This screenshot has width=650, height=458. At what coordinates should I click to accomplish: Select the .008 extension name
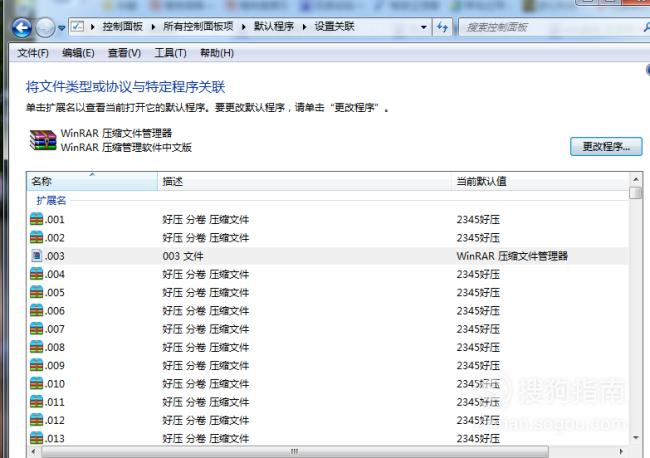tap(55, 347)
